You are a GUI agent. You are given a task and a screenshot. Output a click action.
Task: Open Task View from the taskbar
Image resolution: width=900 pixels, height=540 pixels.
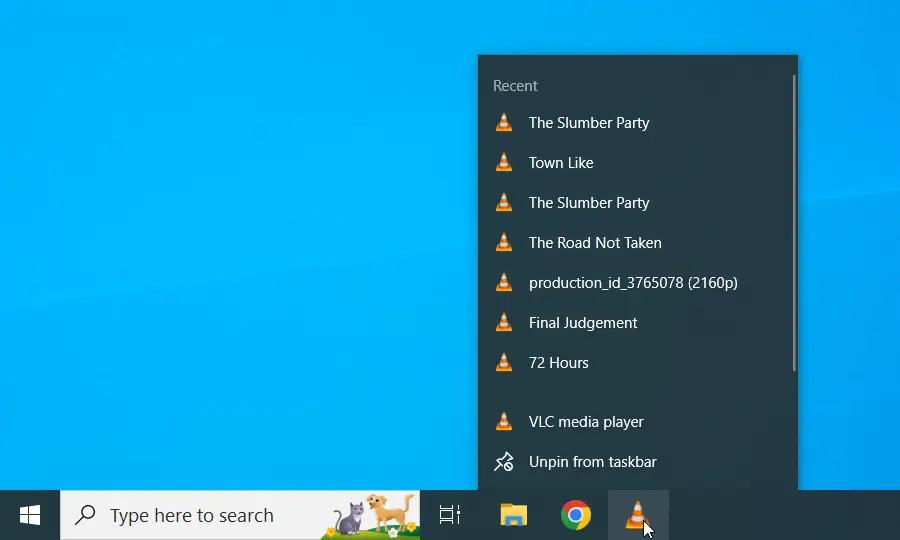450,515
